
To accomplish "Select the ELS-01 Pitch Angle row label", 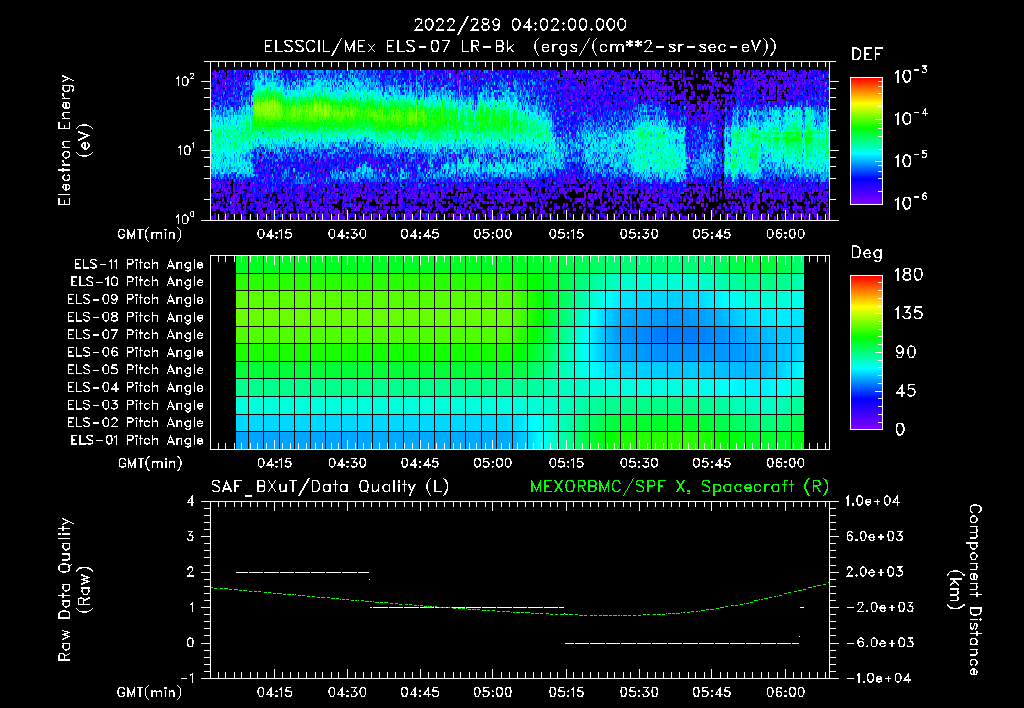I will pyautogui.click(x=137, y=440).
